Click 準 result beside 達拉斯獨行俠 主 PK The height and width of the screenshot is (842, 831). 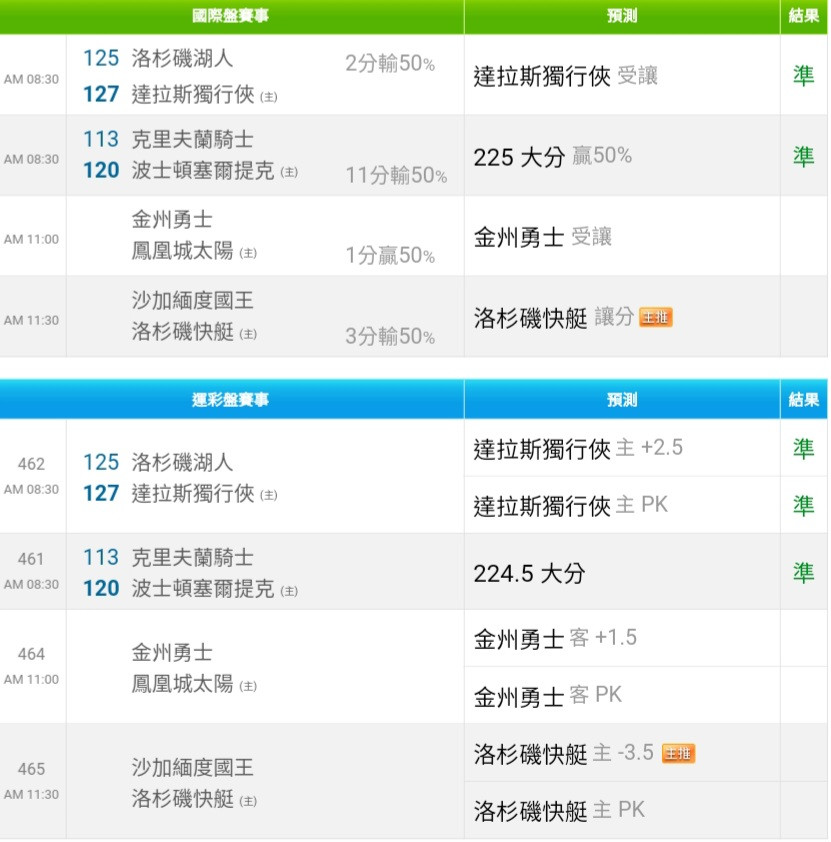tap(804, 505)
